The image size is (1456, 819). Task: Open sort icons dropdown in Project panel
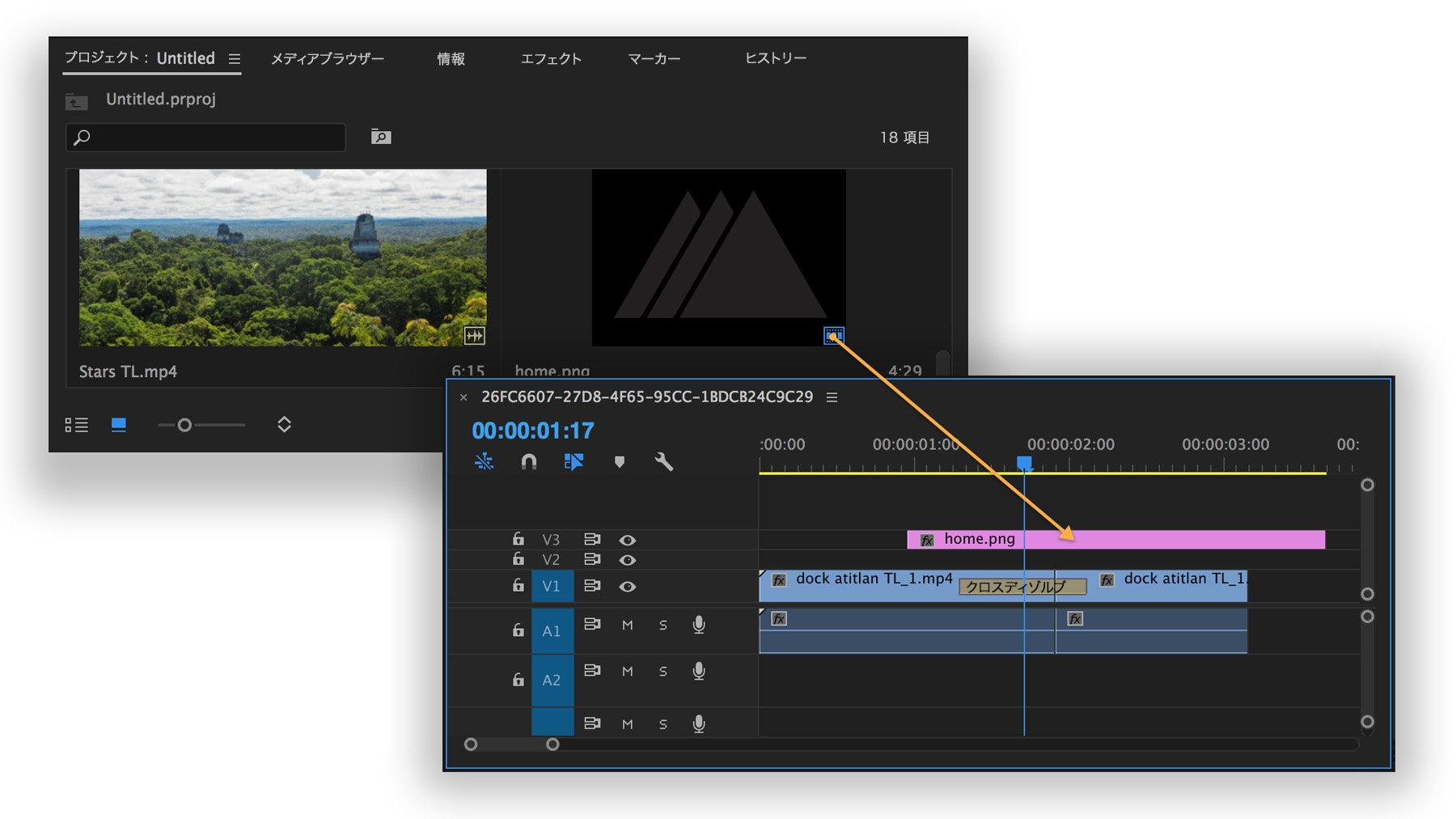pyautogui.click(x=284, y=424)
